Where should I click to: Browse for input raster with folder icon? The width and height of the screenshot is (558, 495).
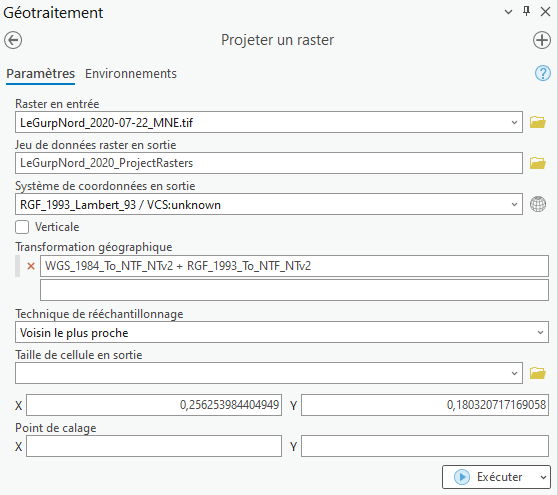(537, 122)
